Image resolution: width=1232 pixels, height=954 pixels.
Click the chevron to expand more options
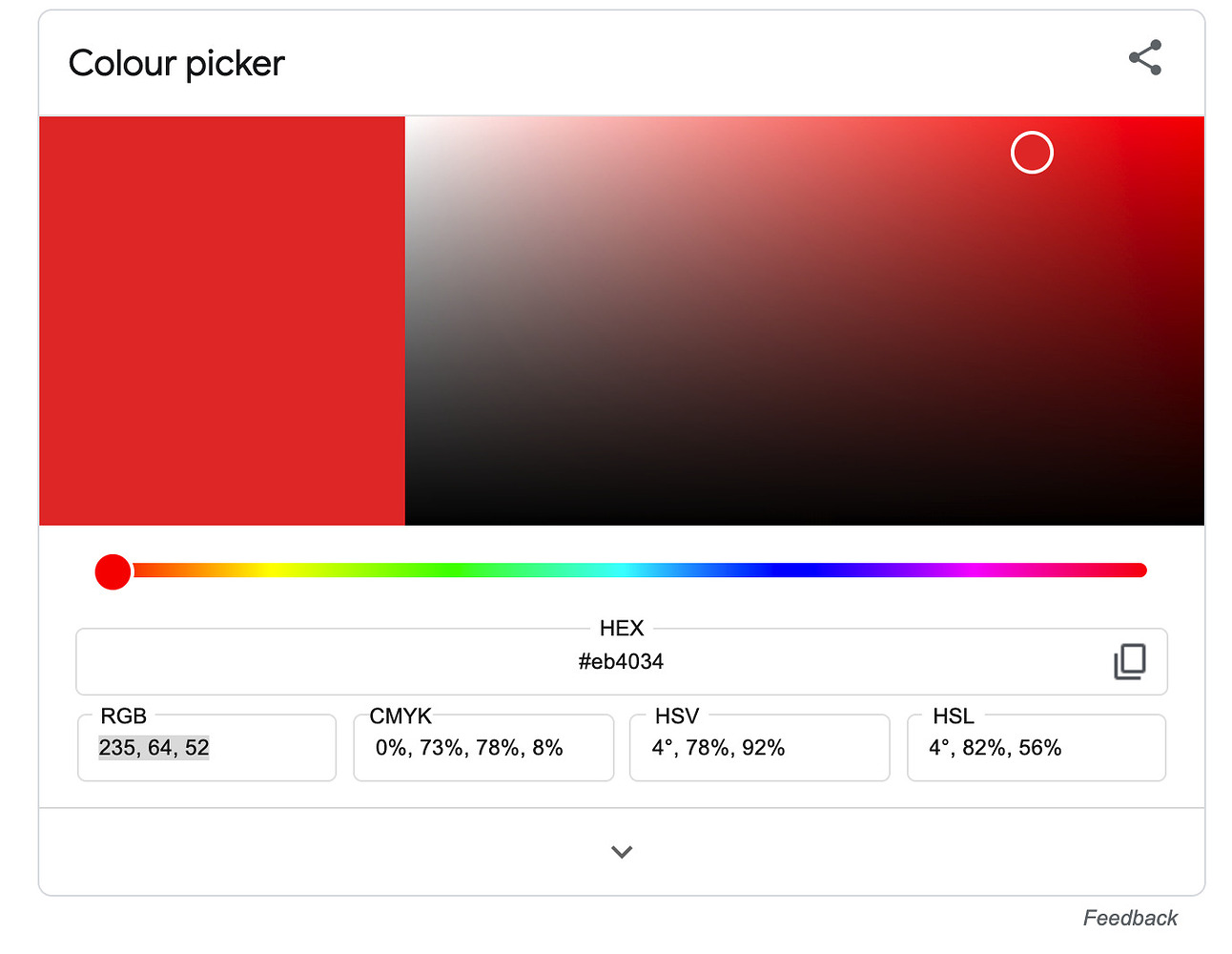(x=622, y=852)
